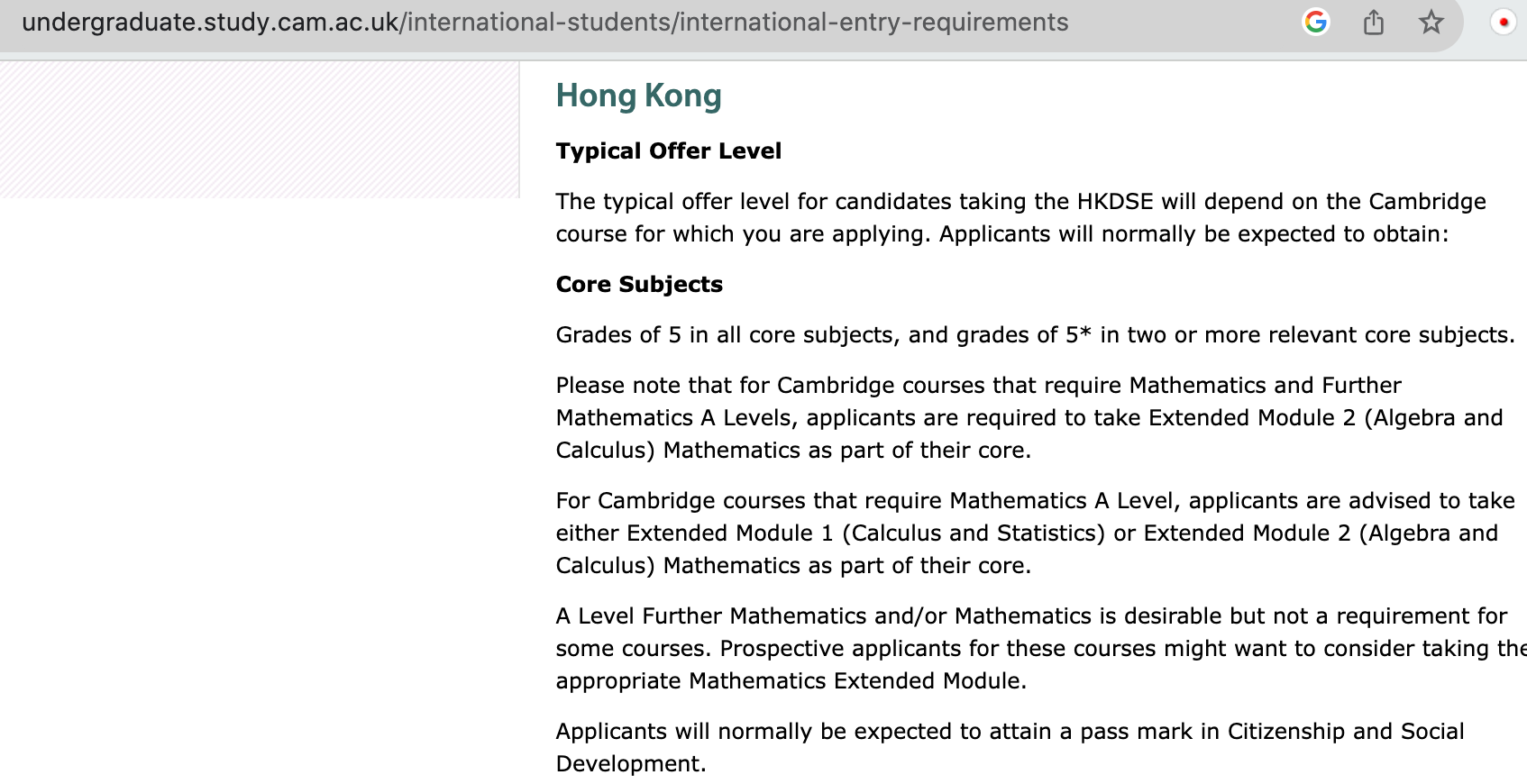Click the 'A Level Further Mathematics' paragraph
This screenshot has width=1527, height=784.
point(1041,648)
